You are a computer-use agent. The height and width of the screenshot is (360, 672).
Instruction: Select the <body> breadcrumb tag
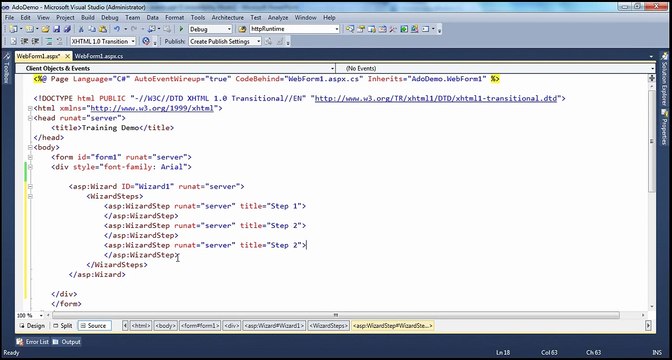(165, 326)
